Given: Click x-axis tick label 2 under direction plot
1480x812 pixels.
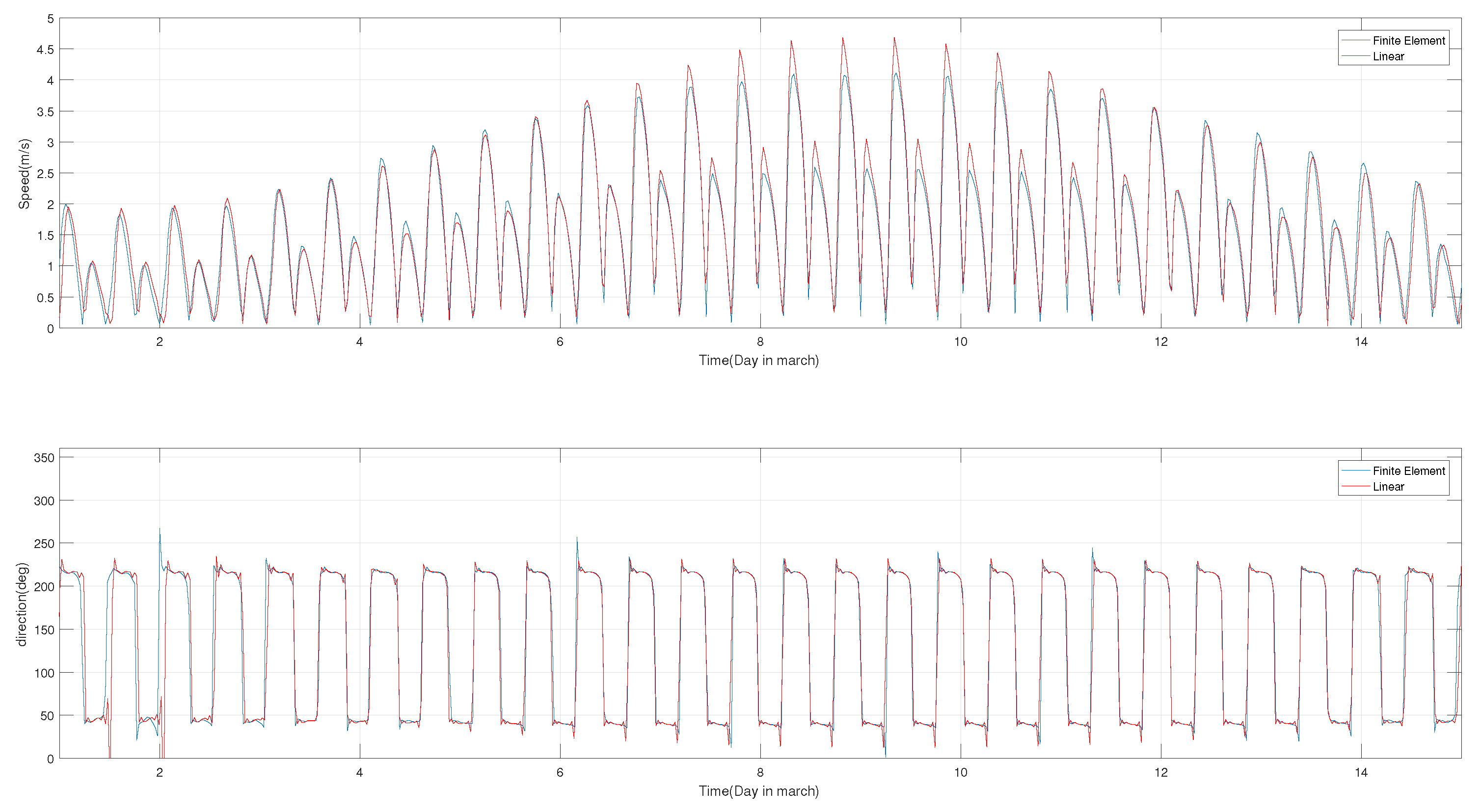Looking at the screenshot, I should pyautogui.click(x=159, y=773).
